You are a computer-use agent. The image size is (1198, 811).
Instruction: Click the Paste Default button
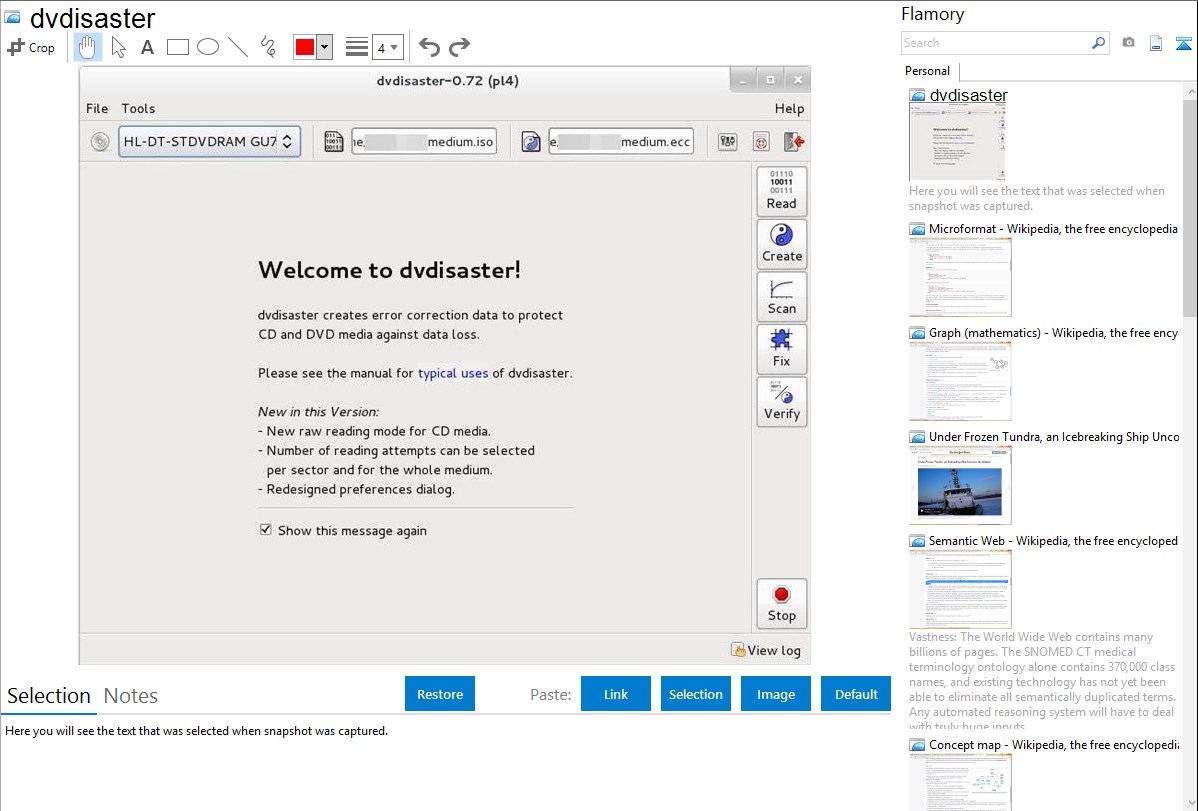pyautogui.click(x=856, y=694)
